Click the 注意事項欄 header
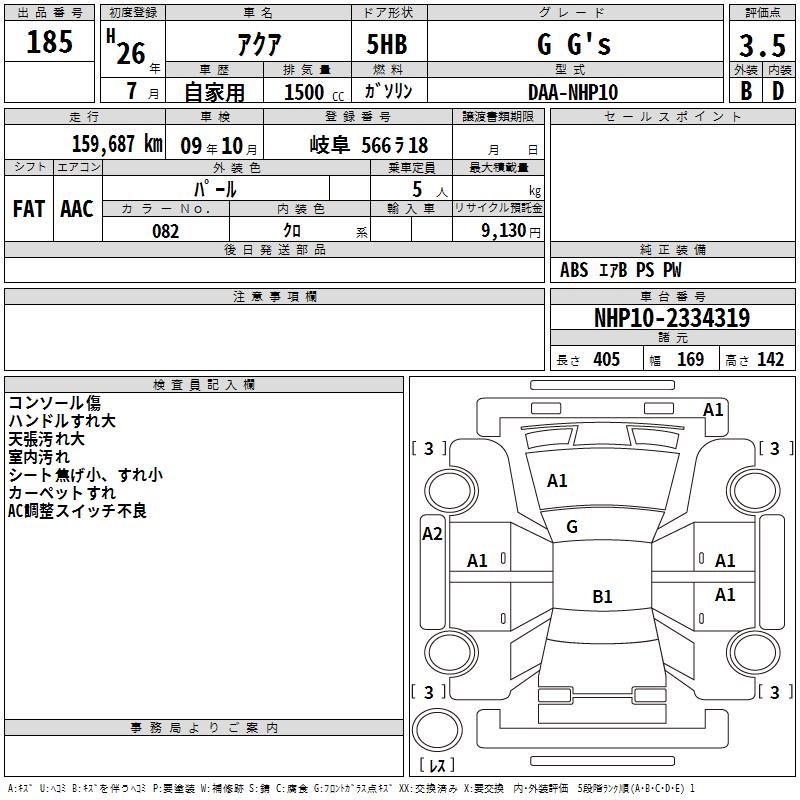The height and width of the screenshot is (800, 800). point(274,296)
